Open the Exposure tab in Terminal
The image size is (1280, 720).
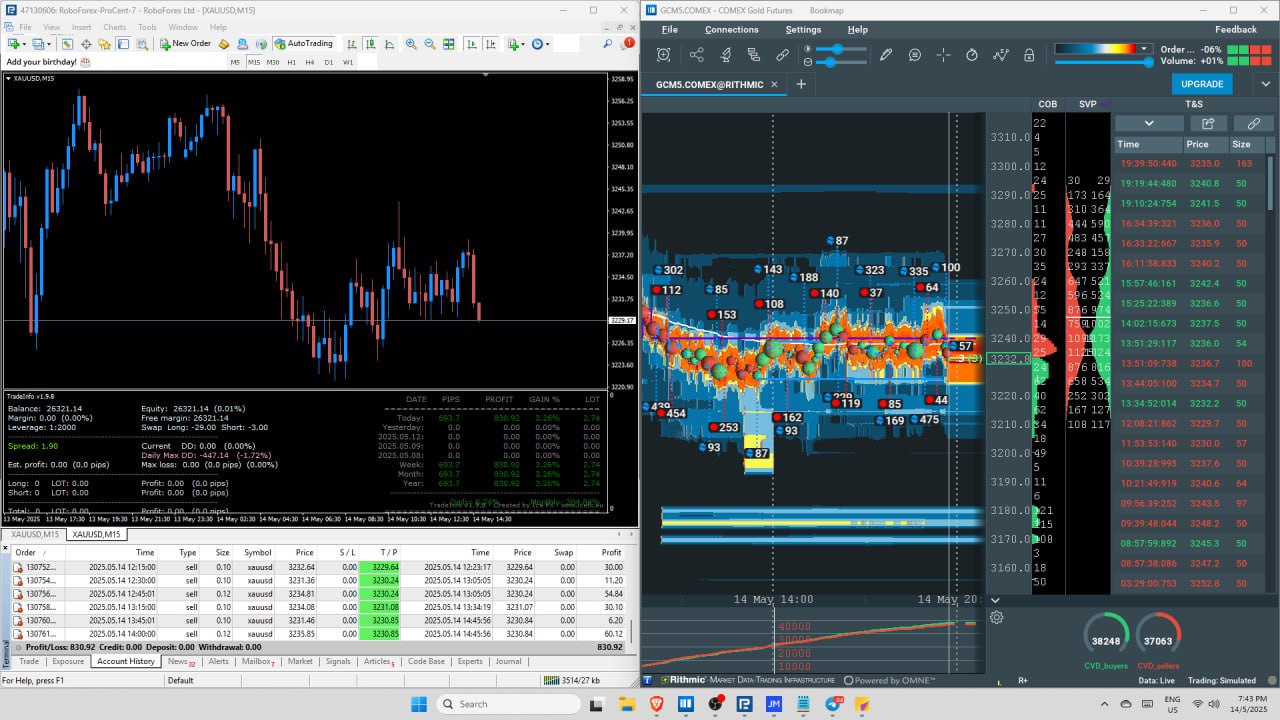[68, 661]
